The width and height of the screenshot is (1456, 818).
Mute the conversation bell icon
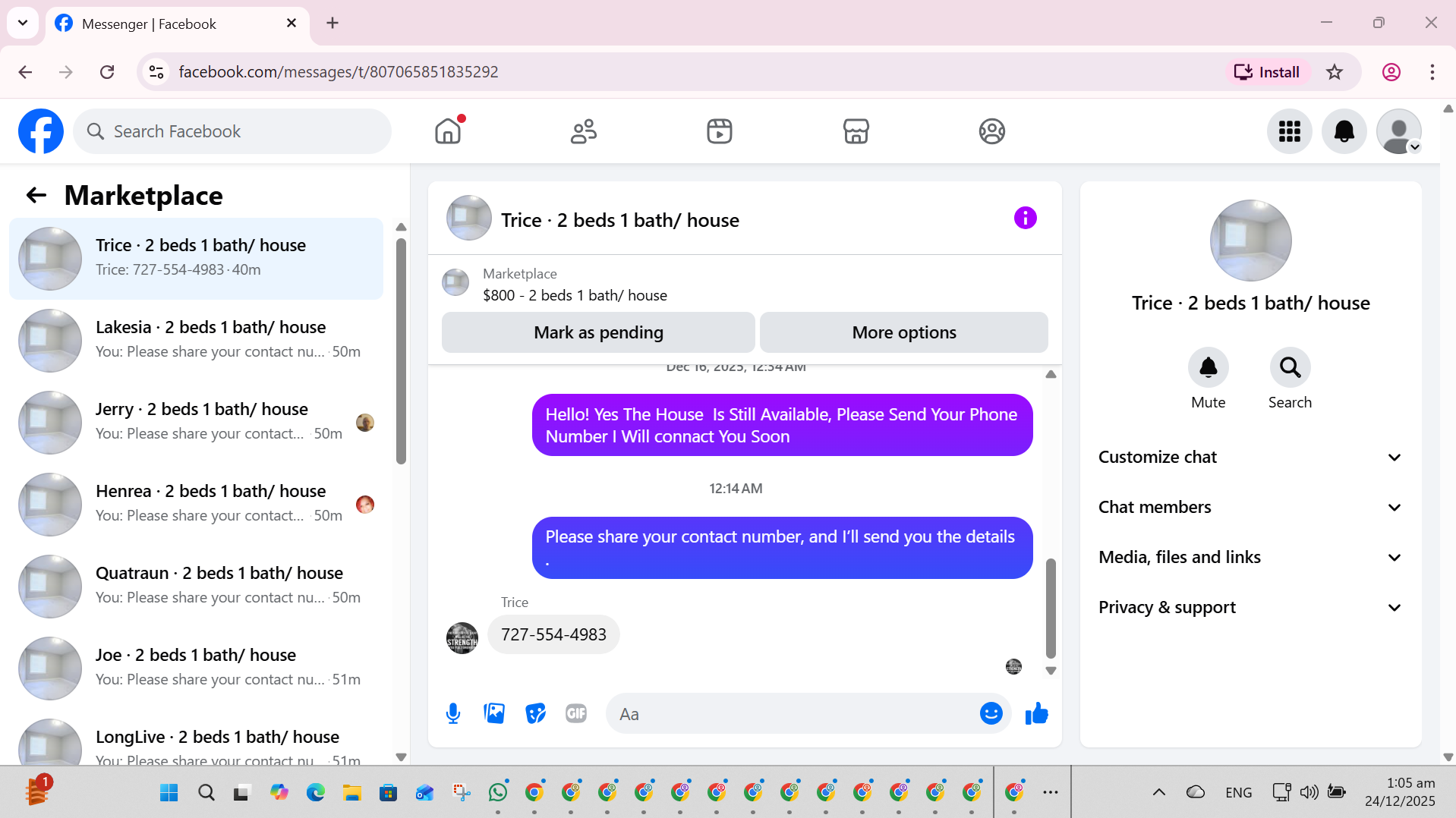1208,368
